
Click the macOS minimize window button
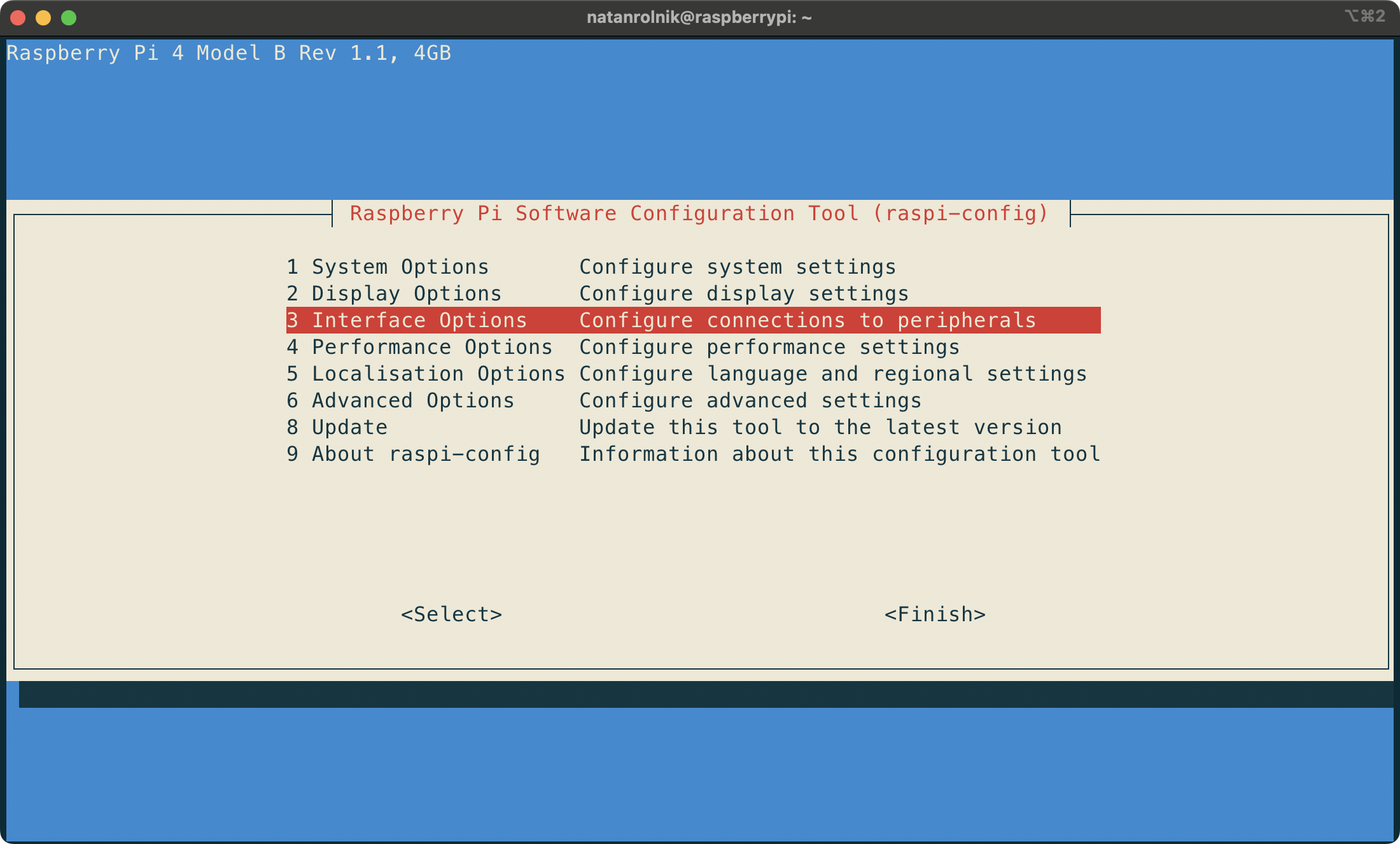pos(43,18)
